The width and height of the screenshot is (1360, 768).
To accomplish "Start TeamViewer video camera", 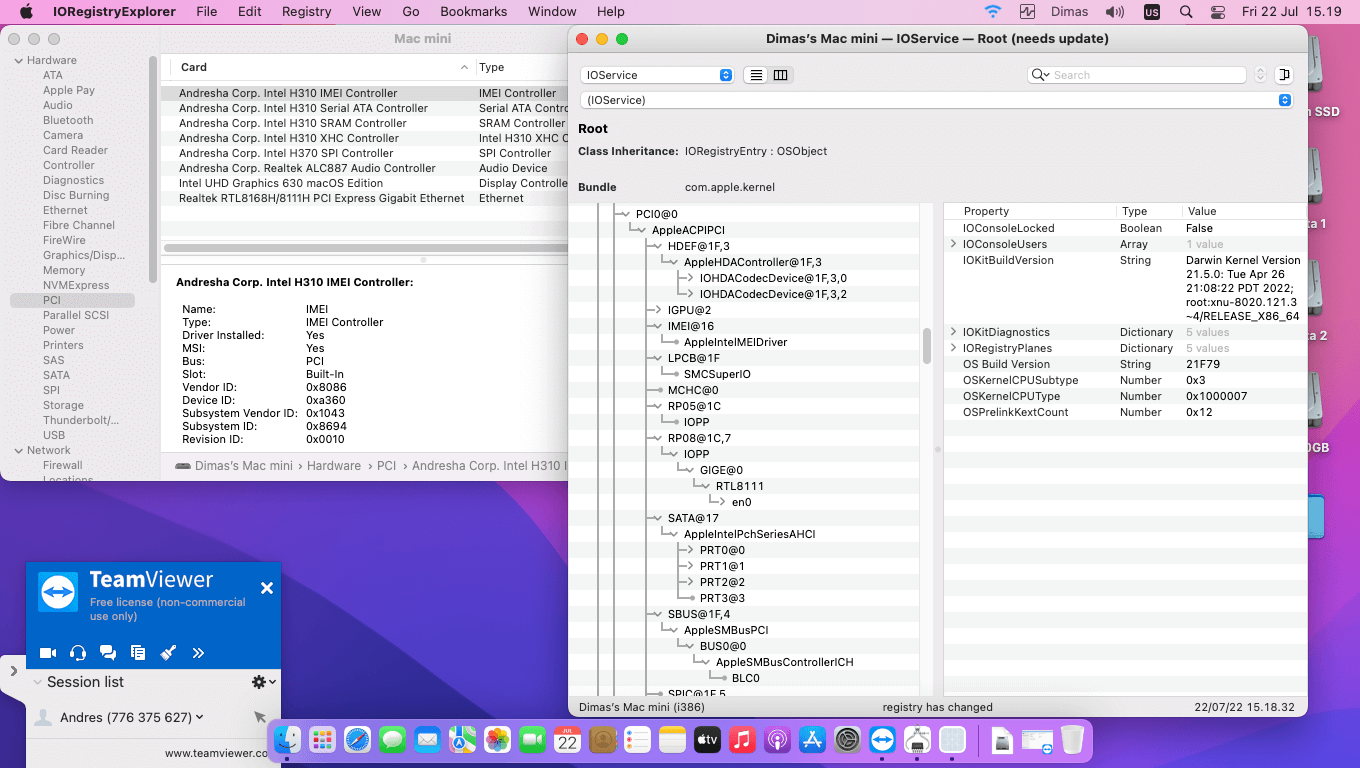I will (x=48, y=653).
